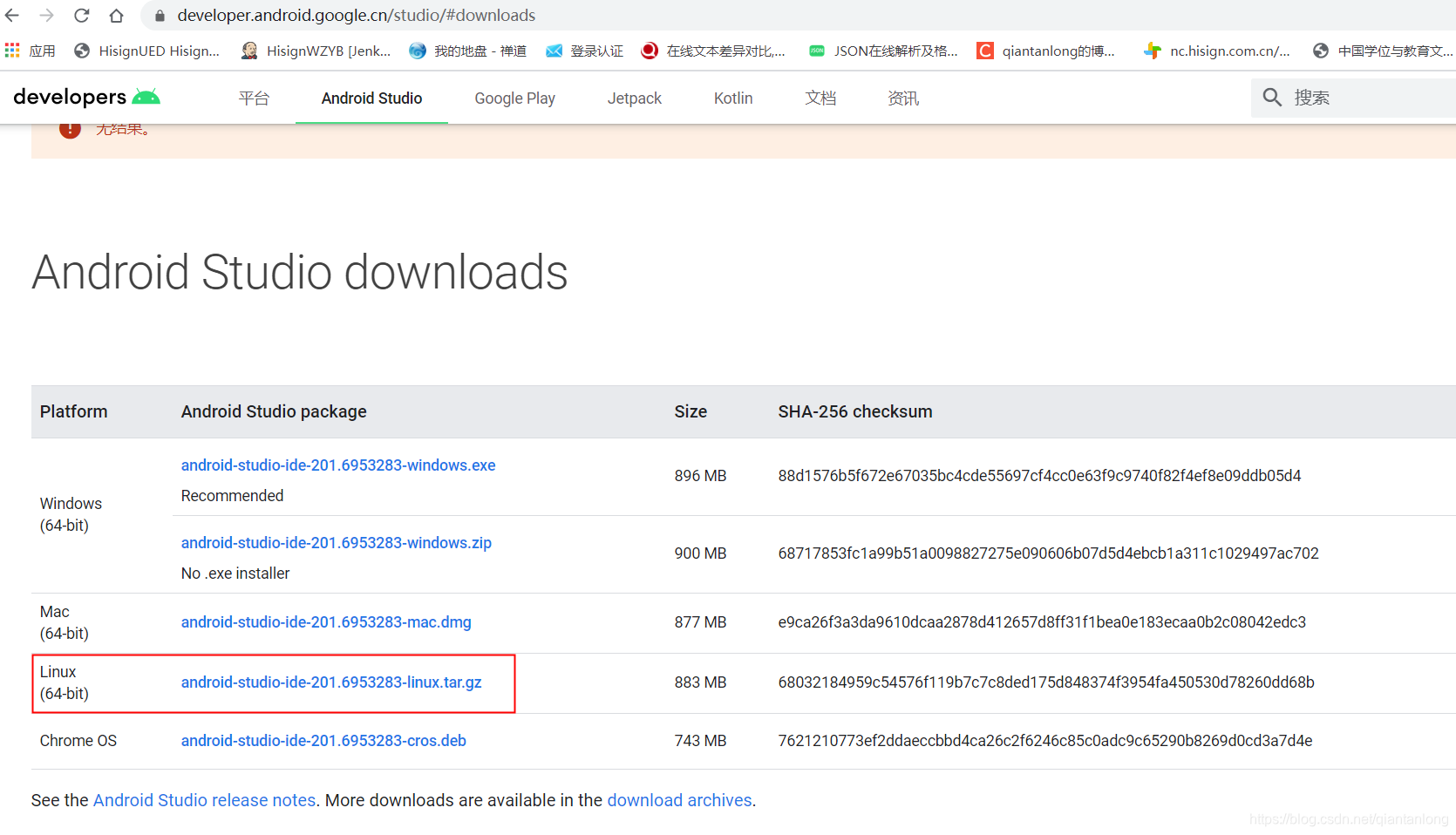Click the Android Studio package column header
Screen dimensions: 1456x835
(274, 411)
